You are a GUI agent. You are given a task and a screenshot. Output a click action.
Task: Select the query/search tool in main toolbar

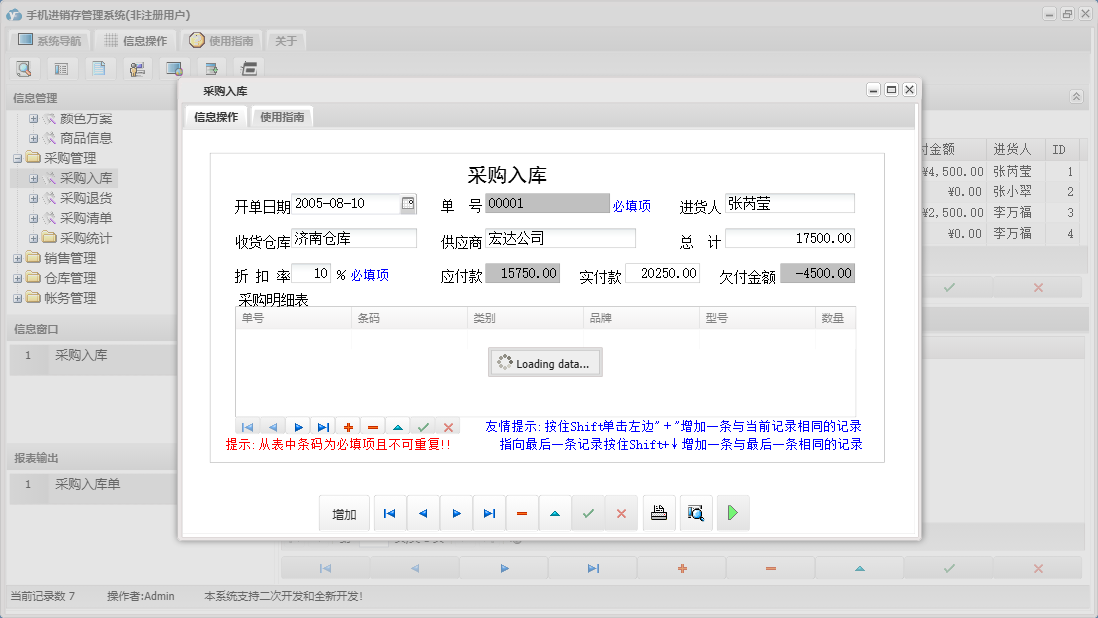23,68
